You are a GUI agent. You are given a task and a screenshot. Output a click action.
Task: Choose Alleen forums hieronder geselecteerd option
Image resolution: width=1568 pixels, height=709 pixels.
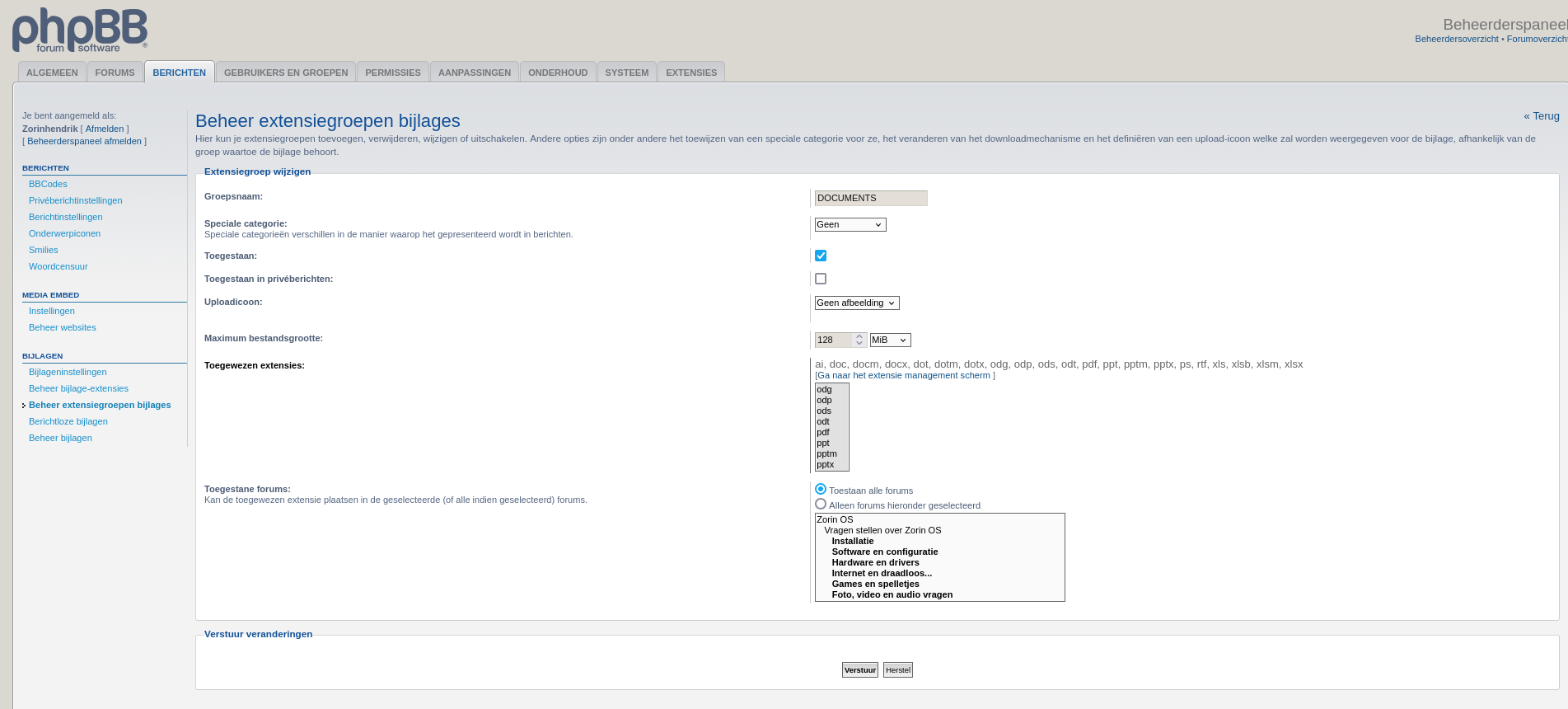821,504
